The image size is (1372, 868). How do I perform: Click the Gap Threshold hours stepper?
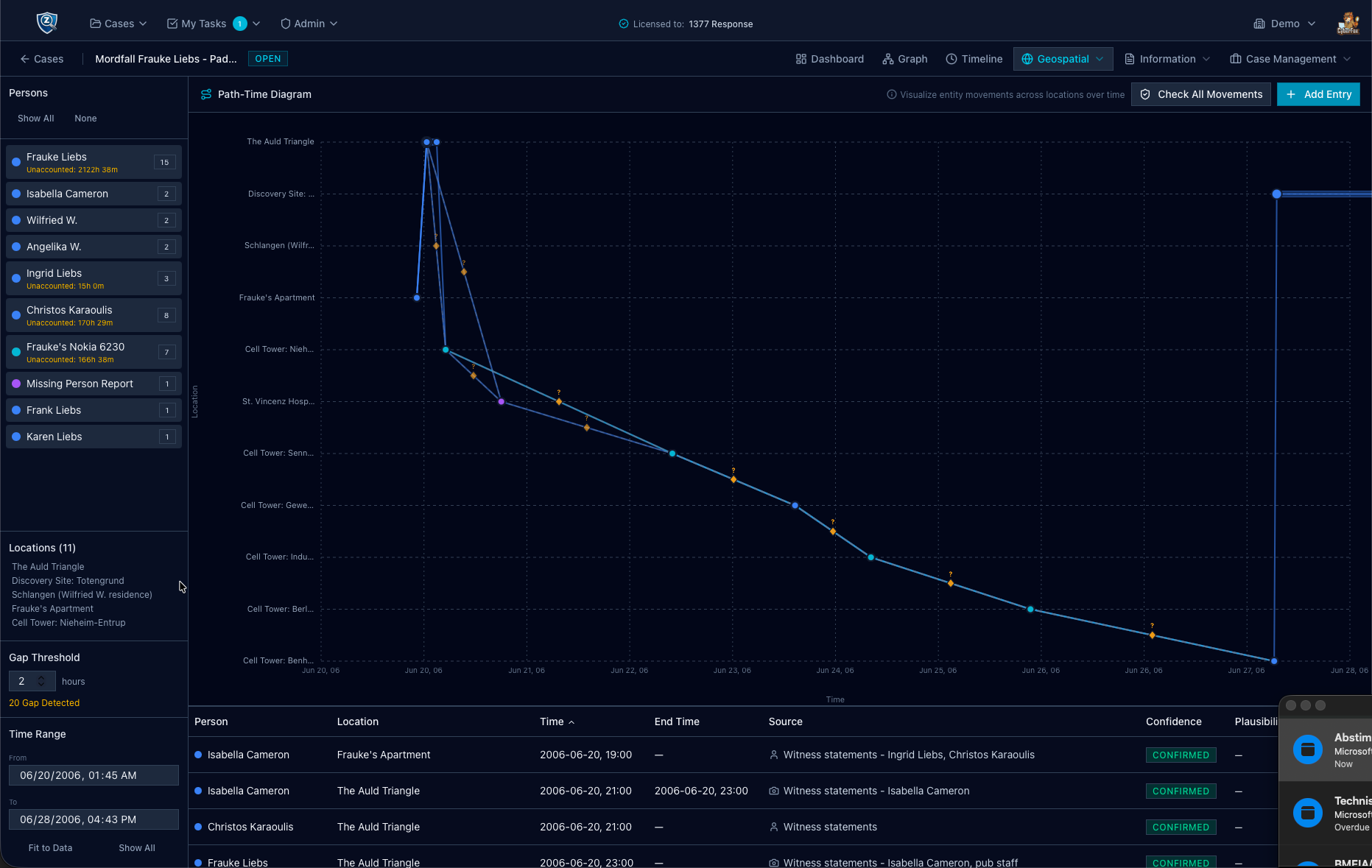(41, 681)
